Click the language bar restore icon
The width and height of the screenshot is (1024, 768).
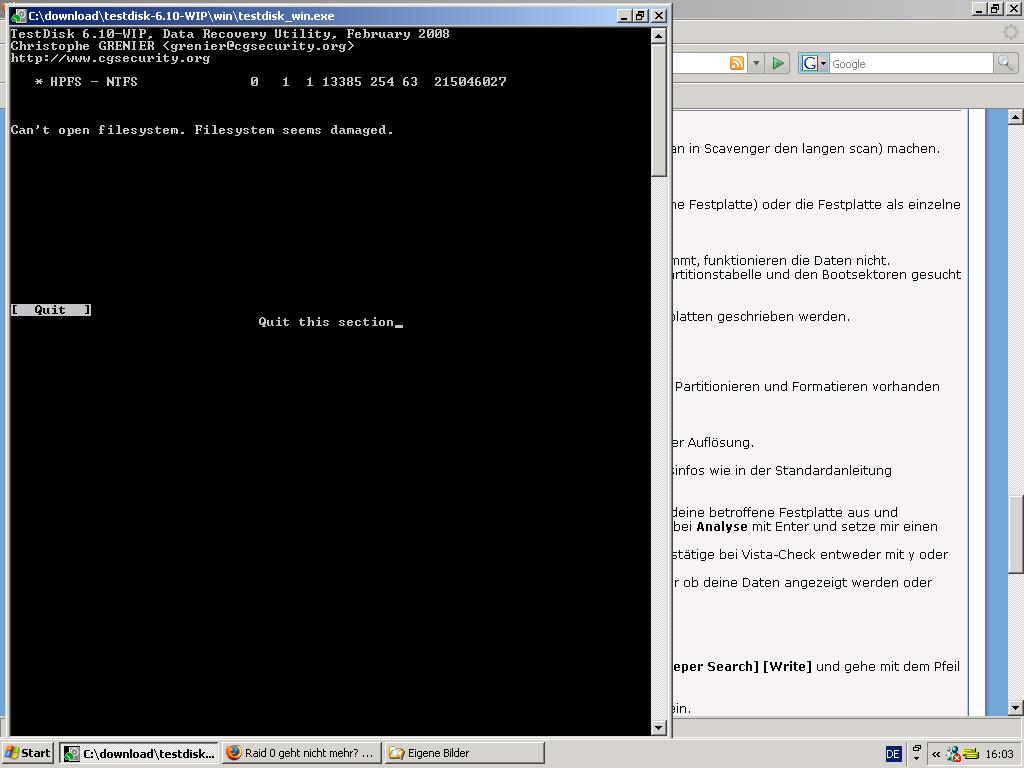[x=916, y=748]
